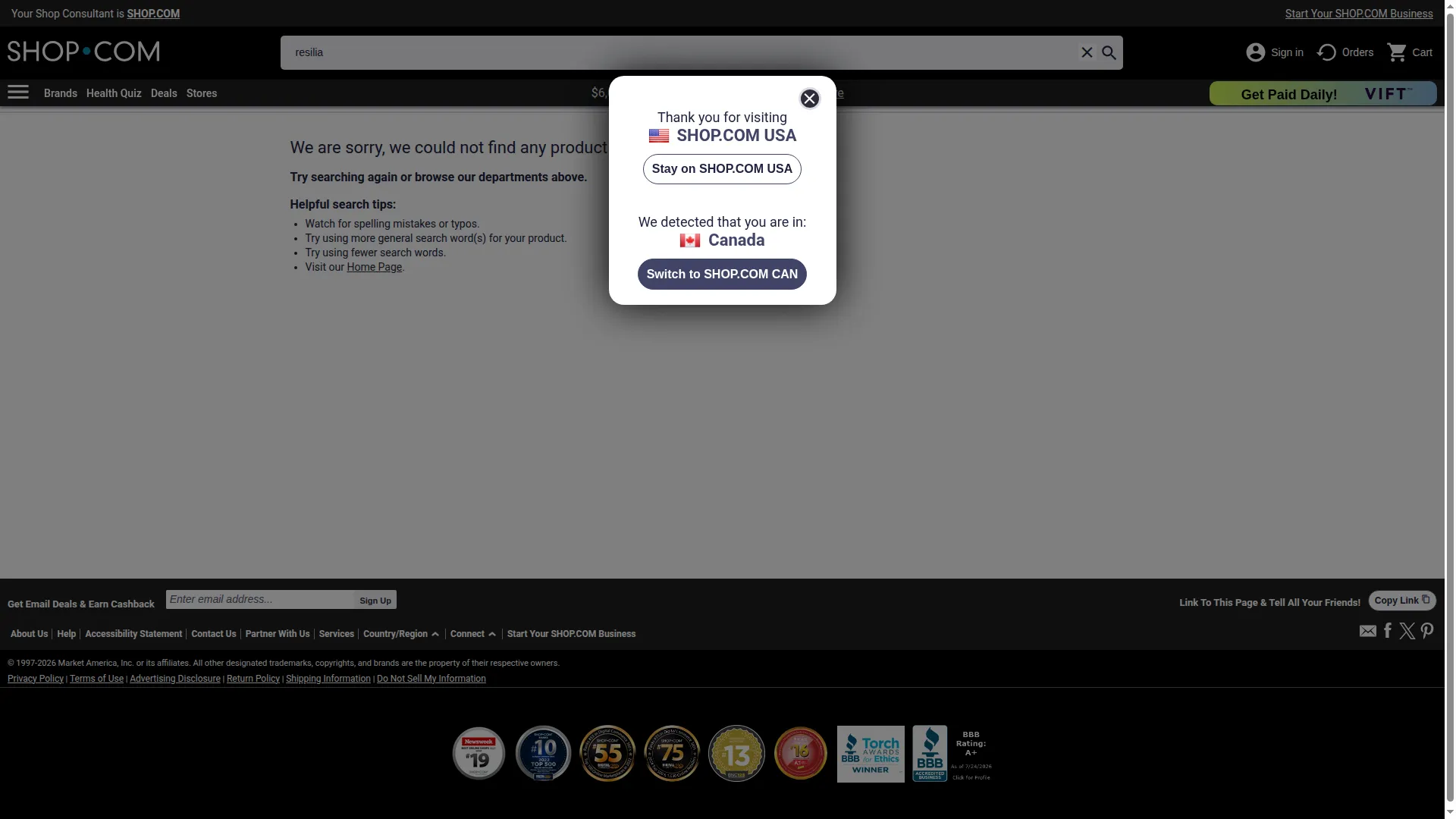Screen dimensions: 1456x819
Task: Open the hamburger menu icon
Action: tap(18, 93)
